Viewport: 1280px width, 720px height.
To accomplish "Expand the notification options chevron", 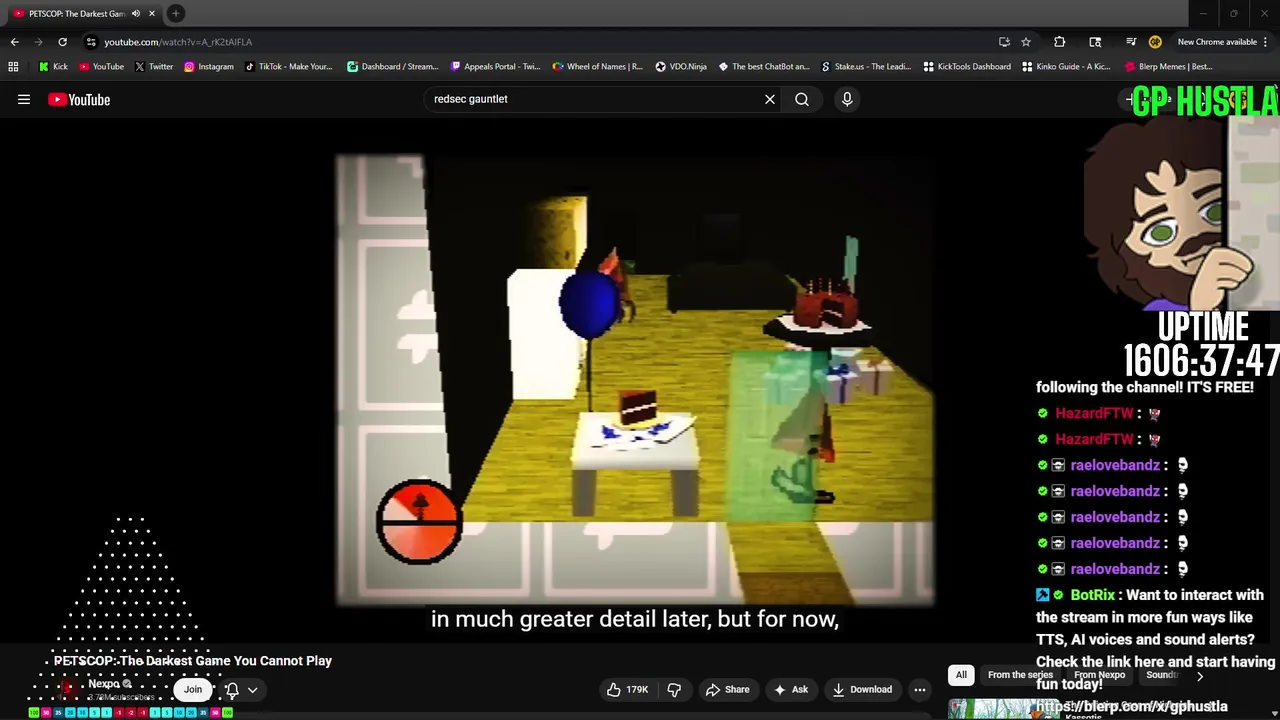I will [253, 689].
